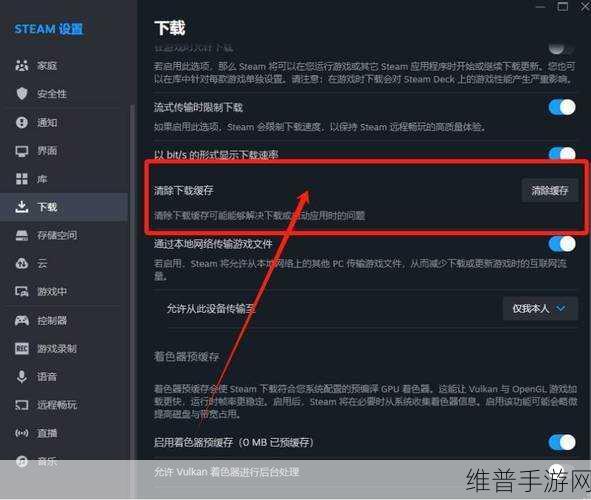Screen dimensions: 591x500
Task: Click the 语音 microphone icon
Action: [22, 376]
